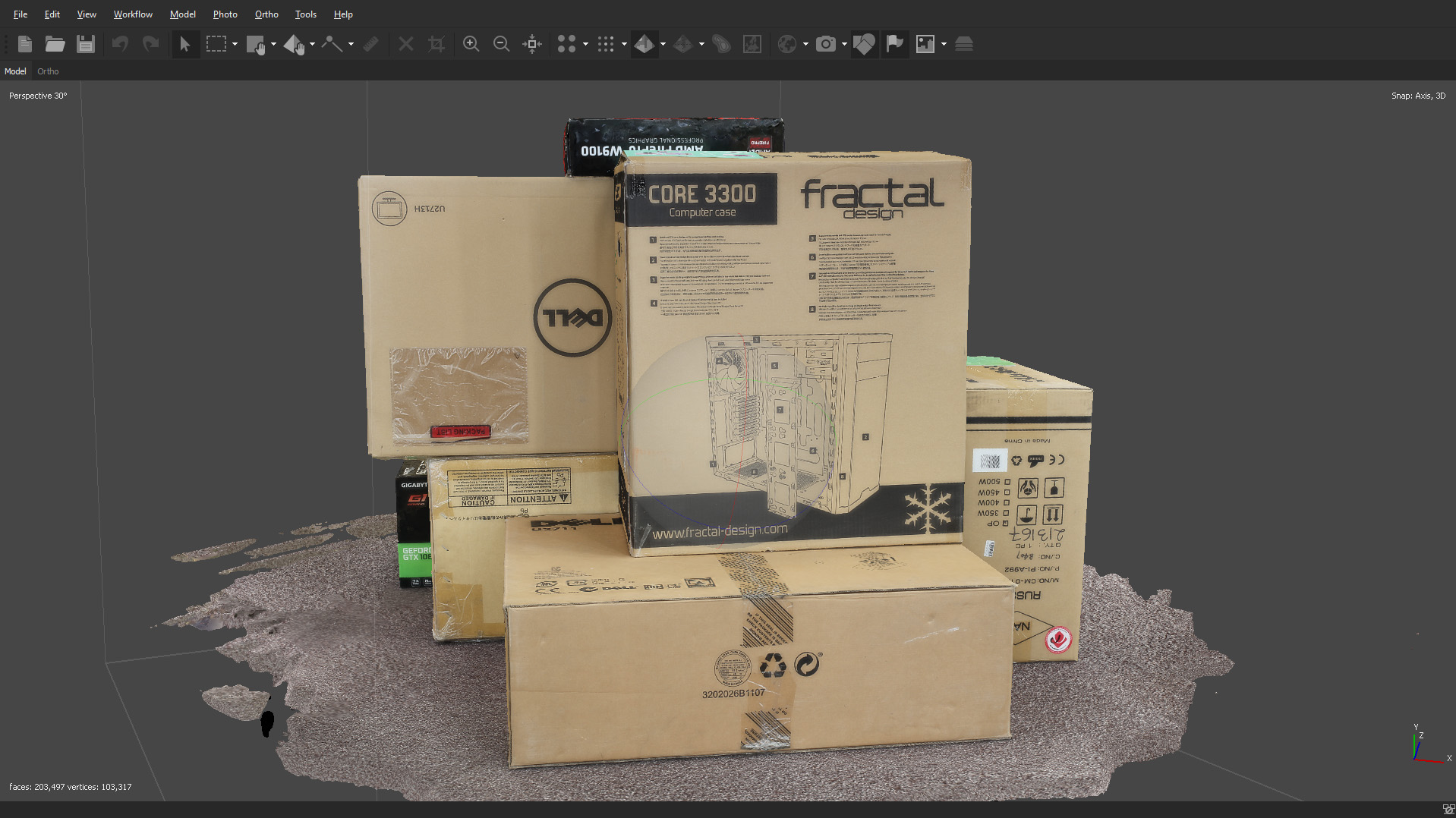1456x818 pixels.
Task: Open the Workflow menu
Action: 133,14
